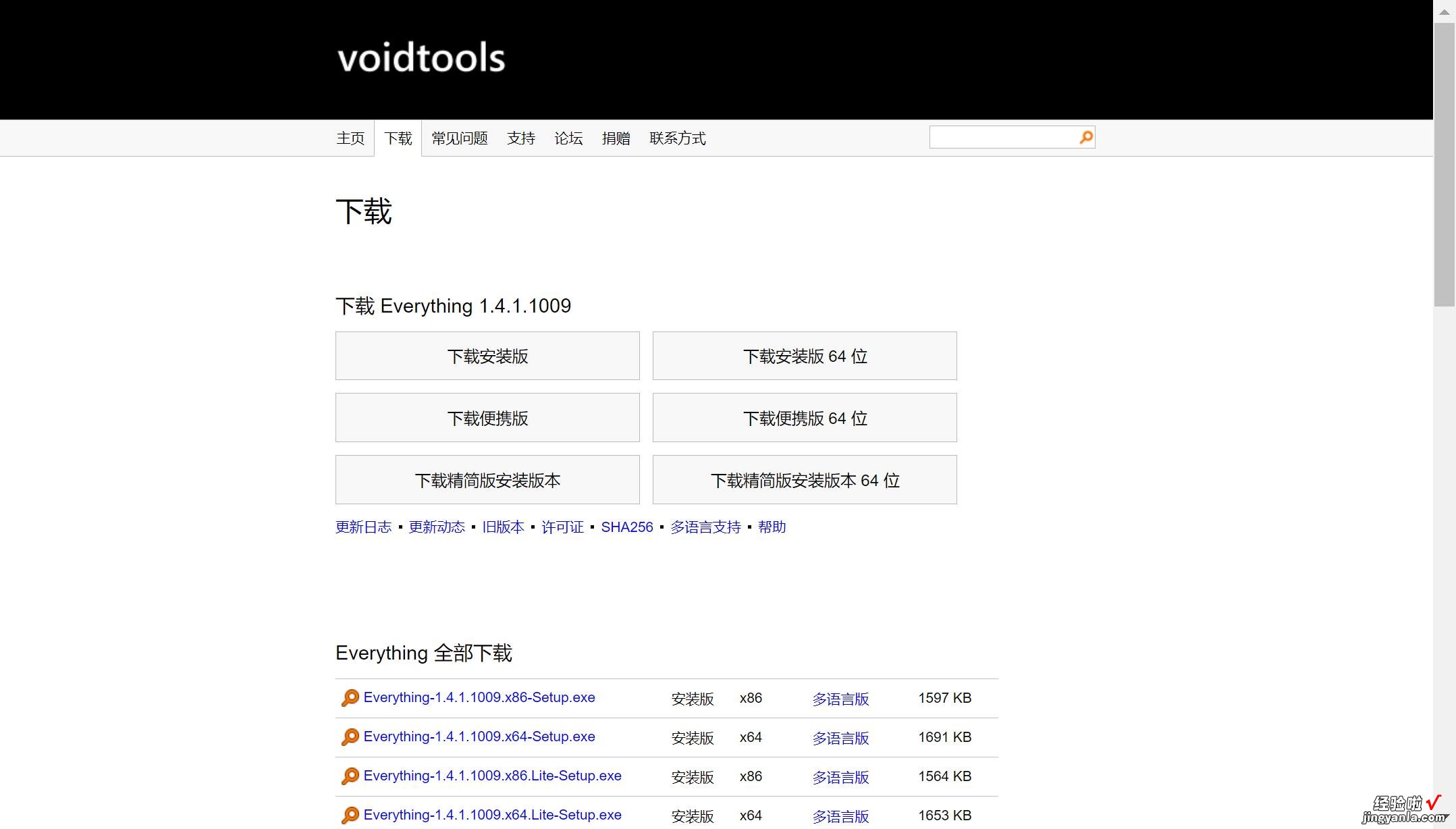Download Everything-1.4.1.1009.x64.Lite-Setup.exe
The image size is (1456, 829).
[492, 815]
